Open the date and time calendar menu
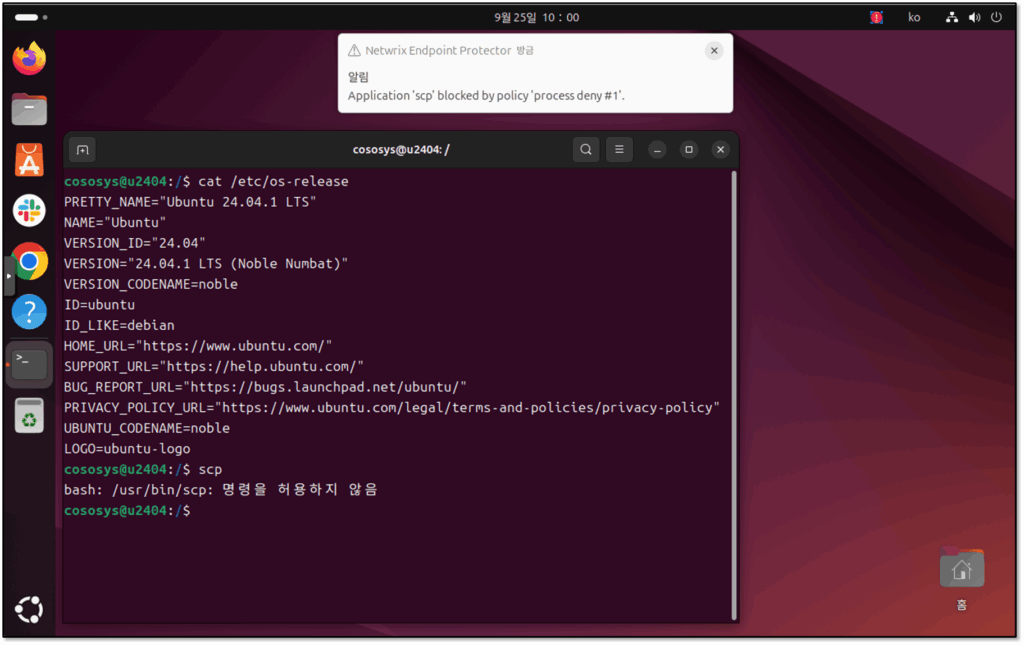This screenshot has height=645, width=1024. coord(536,17)
